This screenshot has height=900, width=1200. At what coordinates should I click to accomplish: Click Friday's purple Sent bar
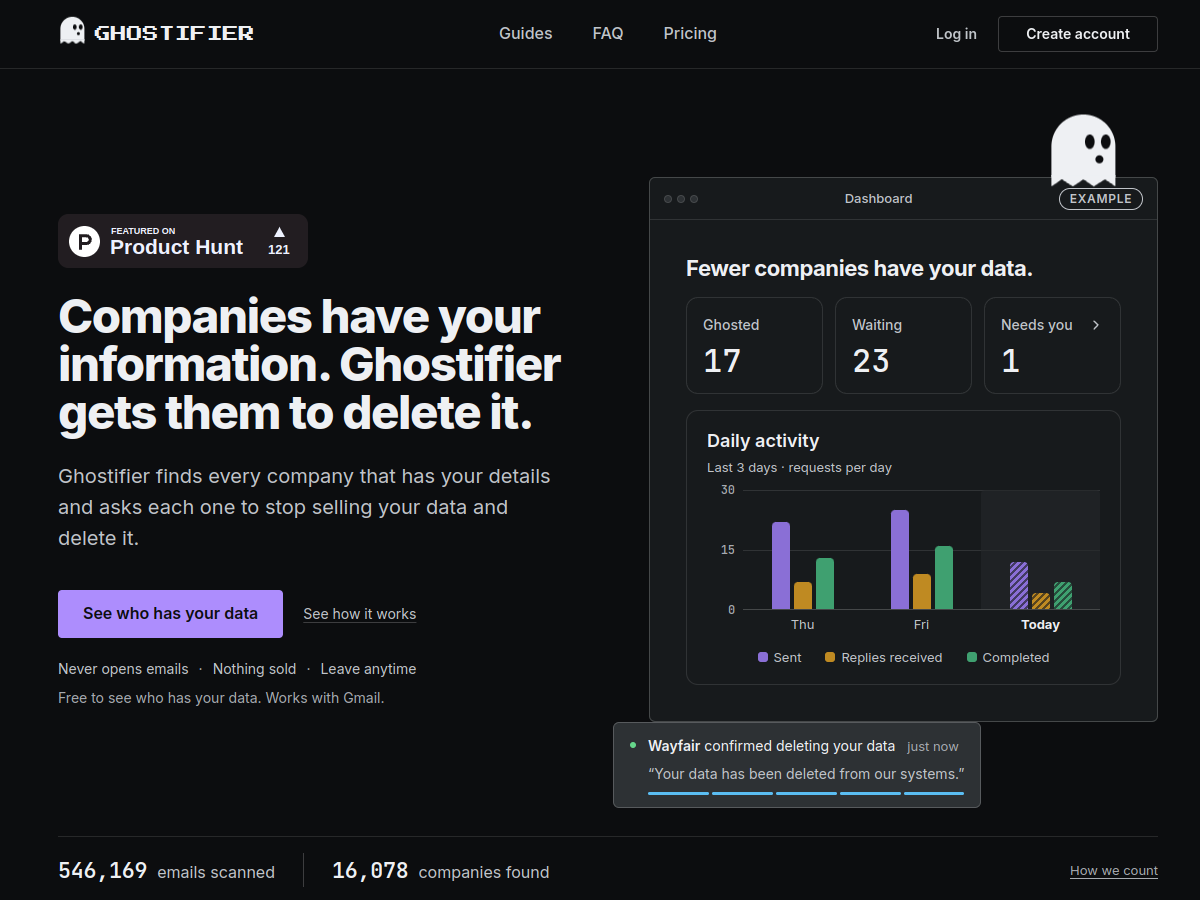900,560
